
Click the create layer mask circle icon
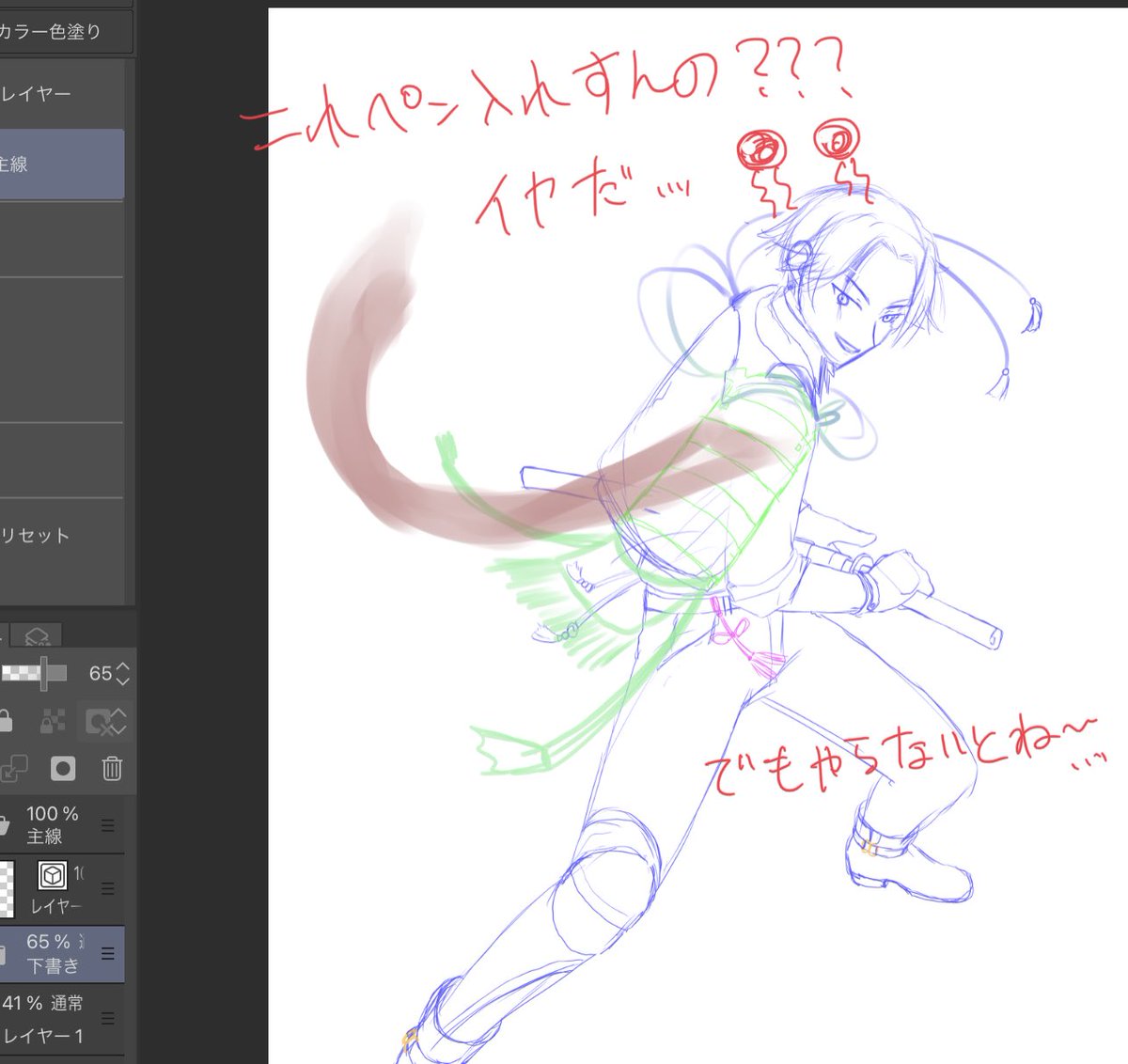point(63,769)
